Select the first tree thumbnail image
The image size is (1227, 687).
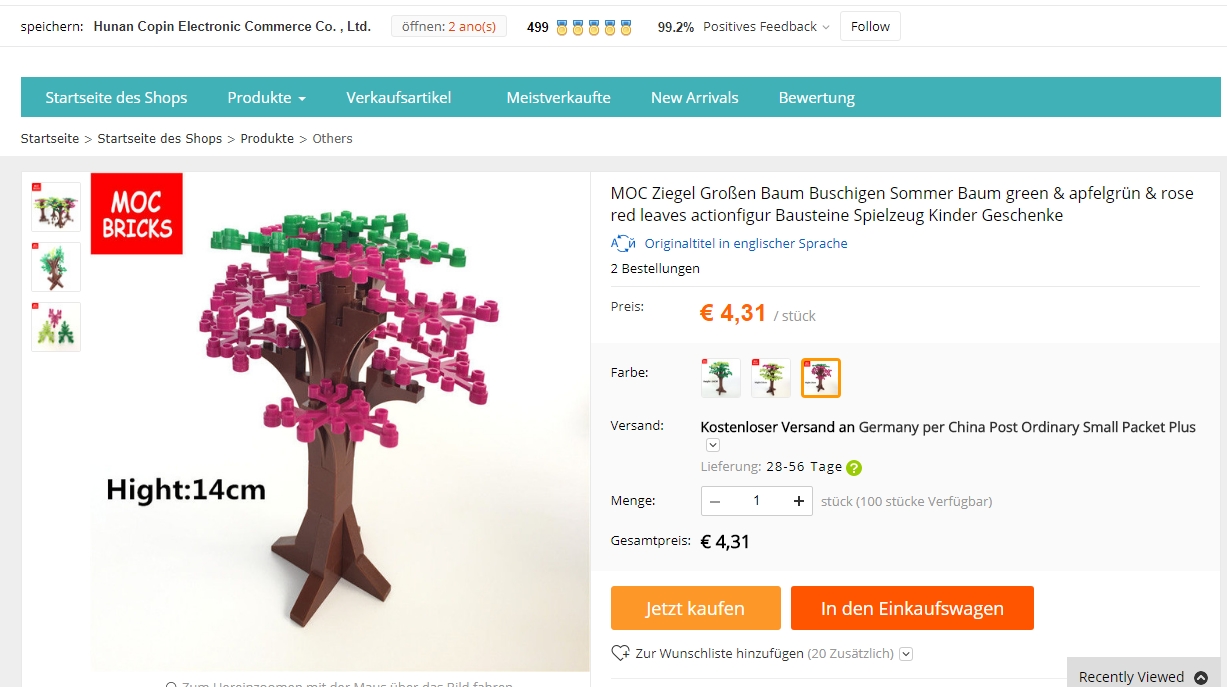pos(56,207)
